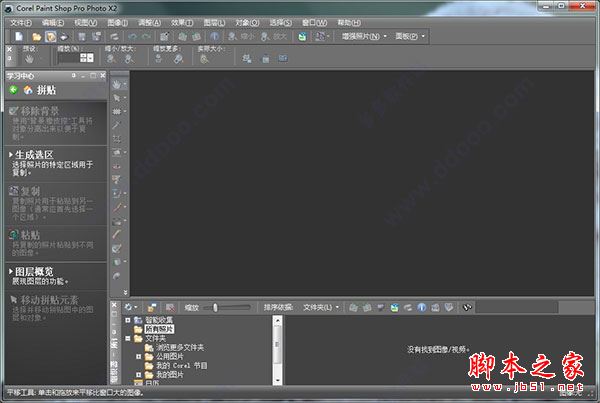Click the home icon in 学习中心 panel
600x403 pixels.
point(28,90)
